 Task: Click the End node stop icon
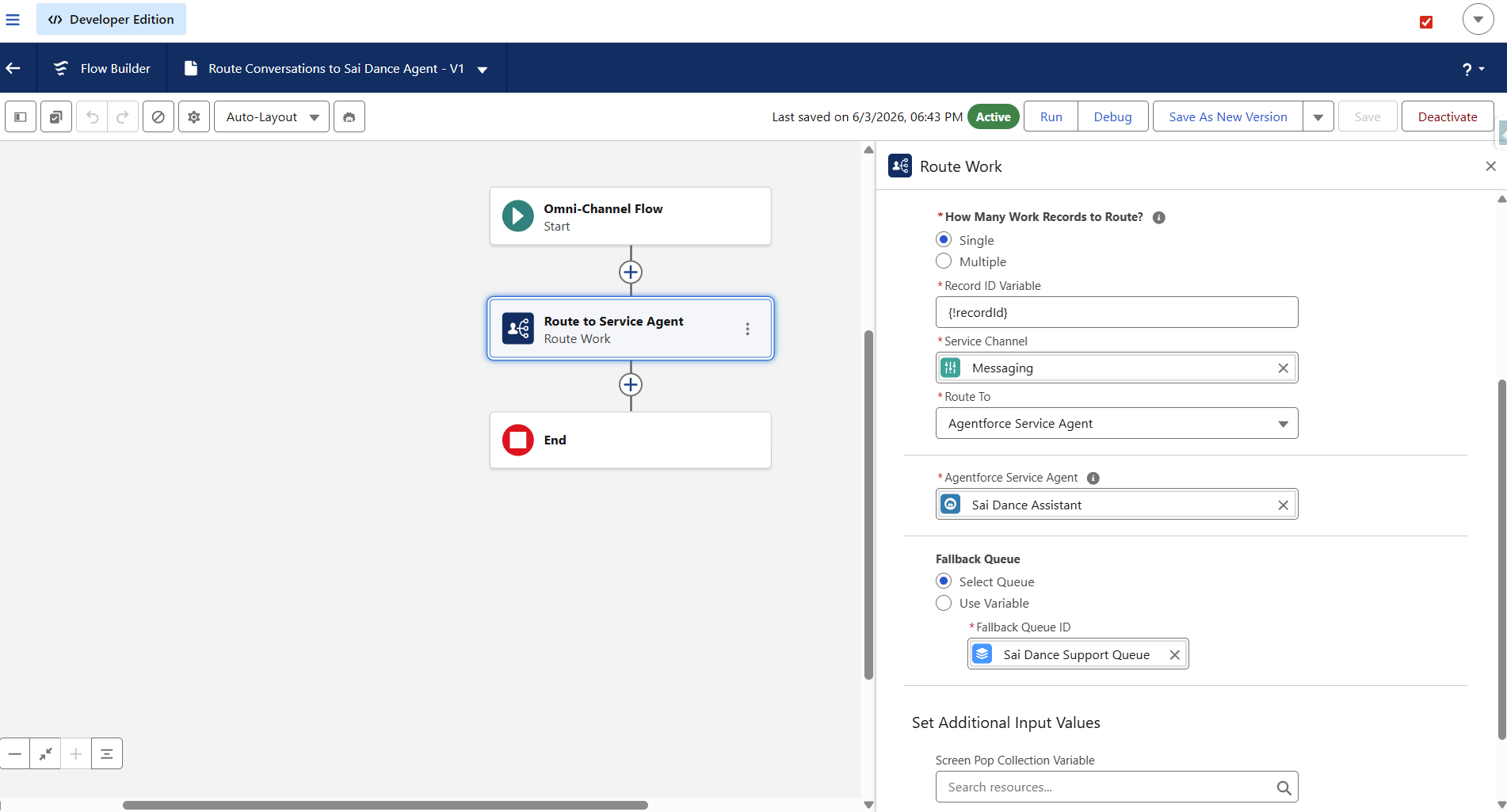click(518, 440)
